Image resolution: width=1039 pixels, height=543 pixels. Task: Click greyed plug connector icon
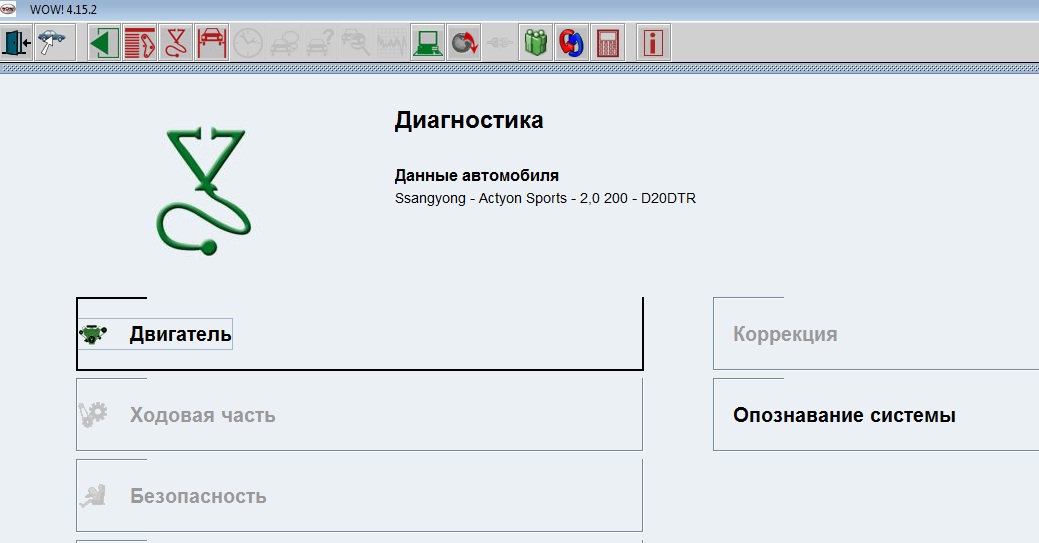[x=500, y=43]
